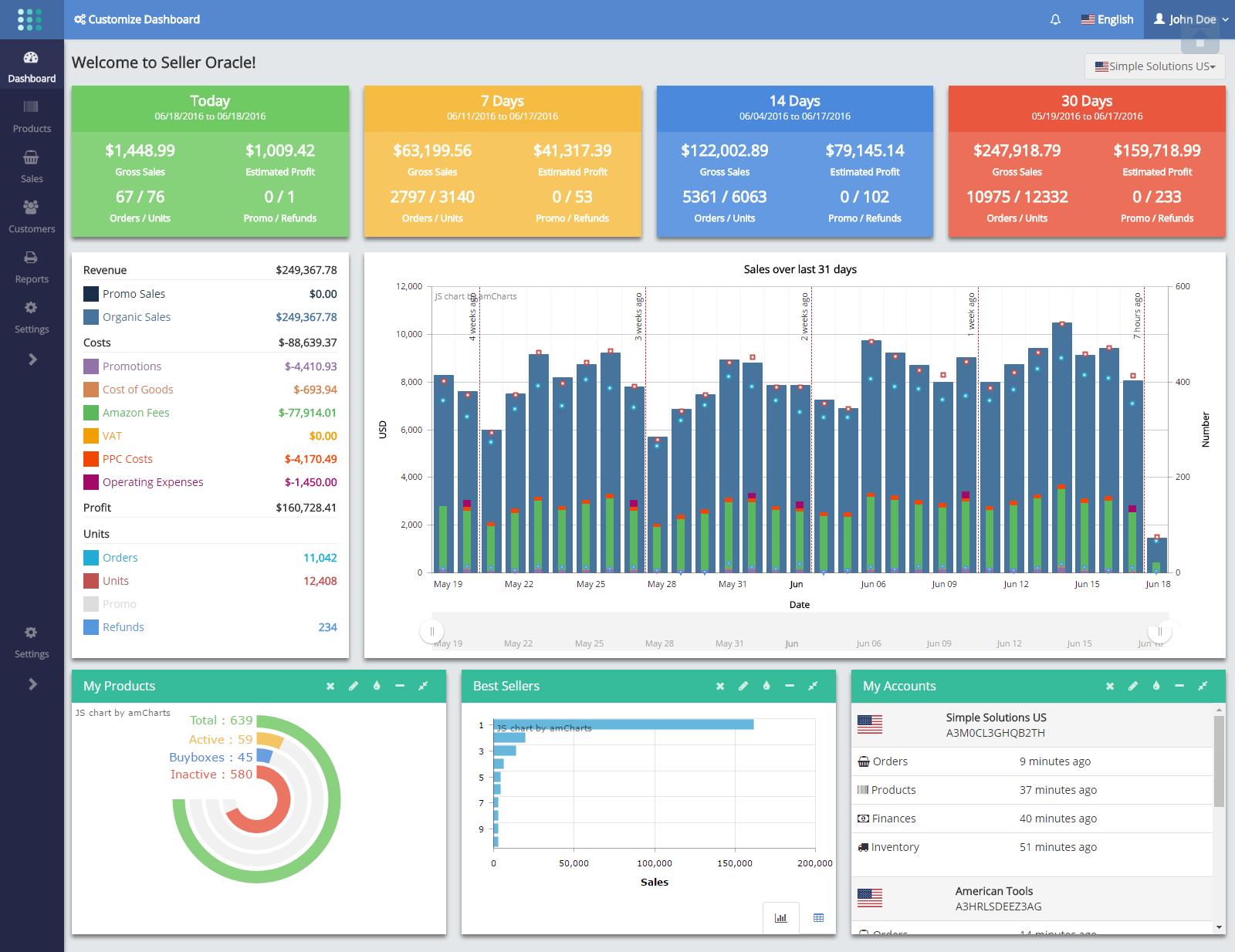
Task: Change Best Sellers widget color with drop icon
Action: (x=766, y=686)
